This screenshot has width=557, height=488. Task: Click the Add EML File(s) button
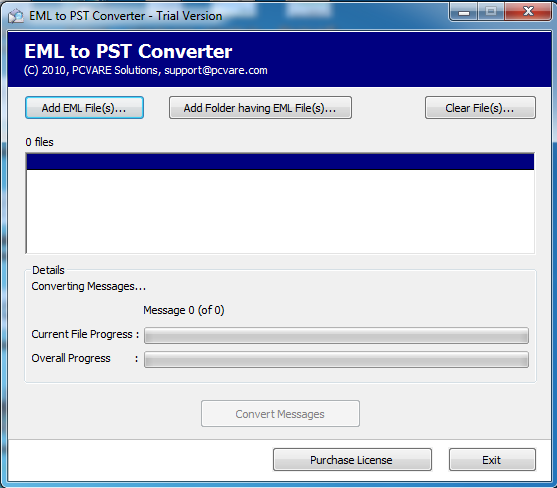point(84,108)
